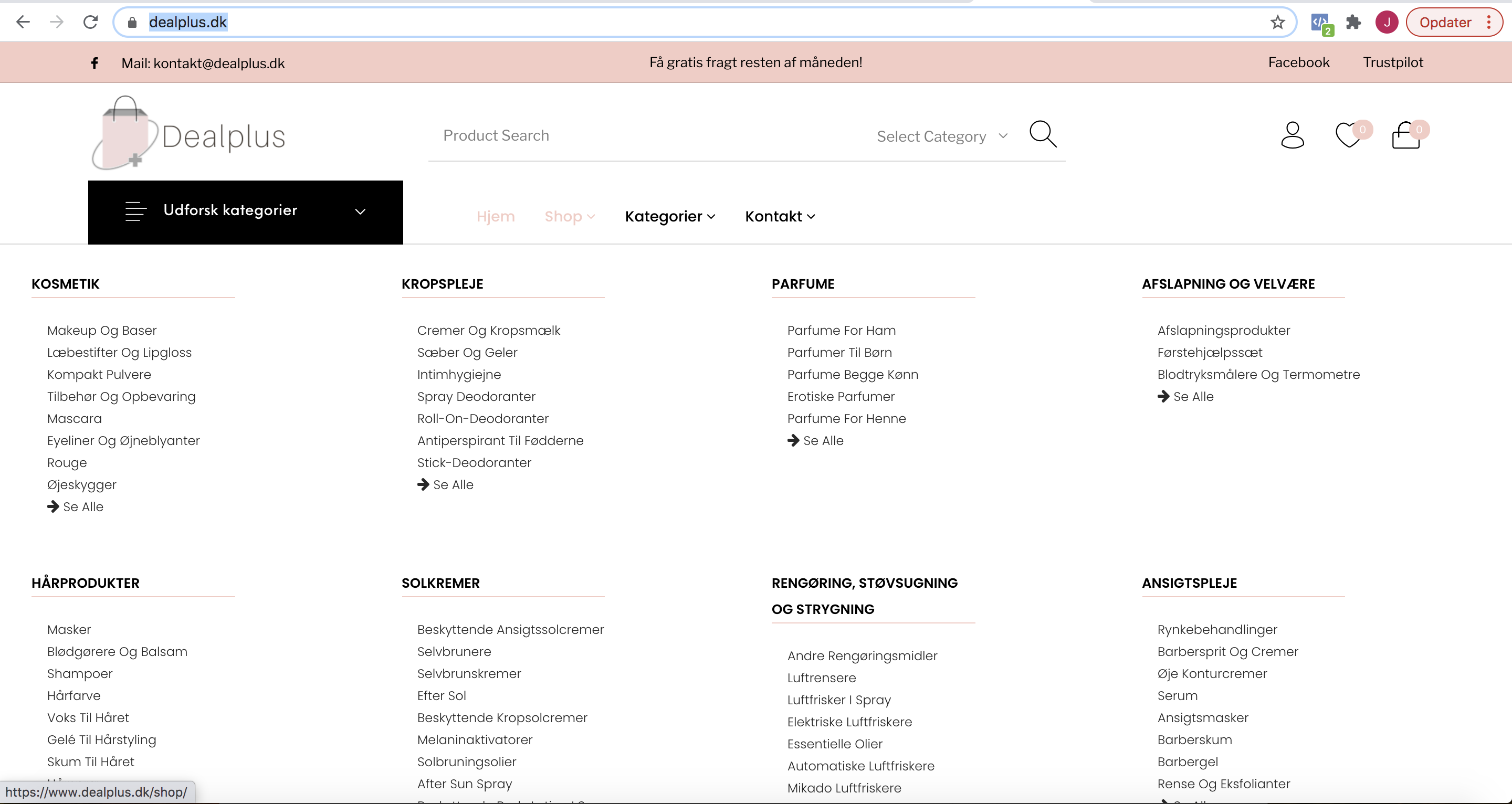Bookmark page with the star icon
The image size is (1512, 804).
pyautogui.click(x=1277, y=22)
